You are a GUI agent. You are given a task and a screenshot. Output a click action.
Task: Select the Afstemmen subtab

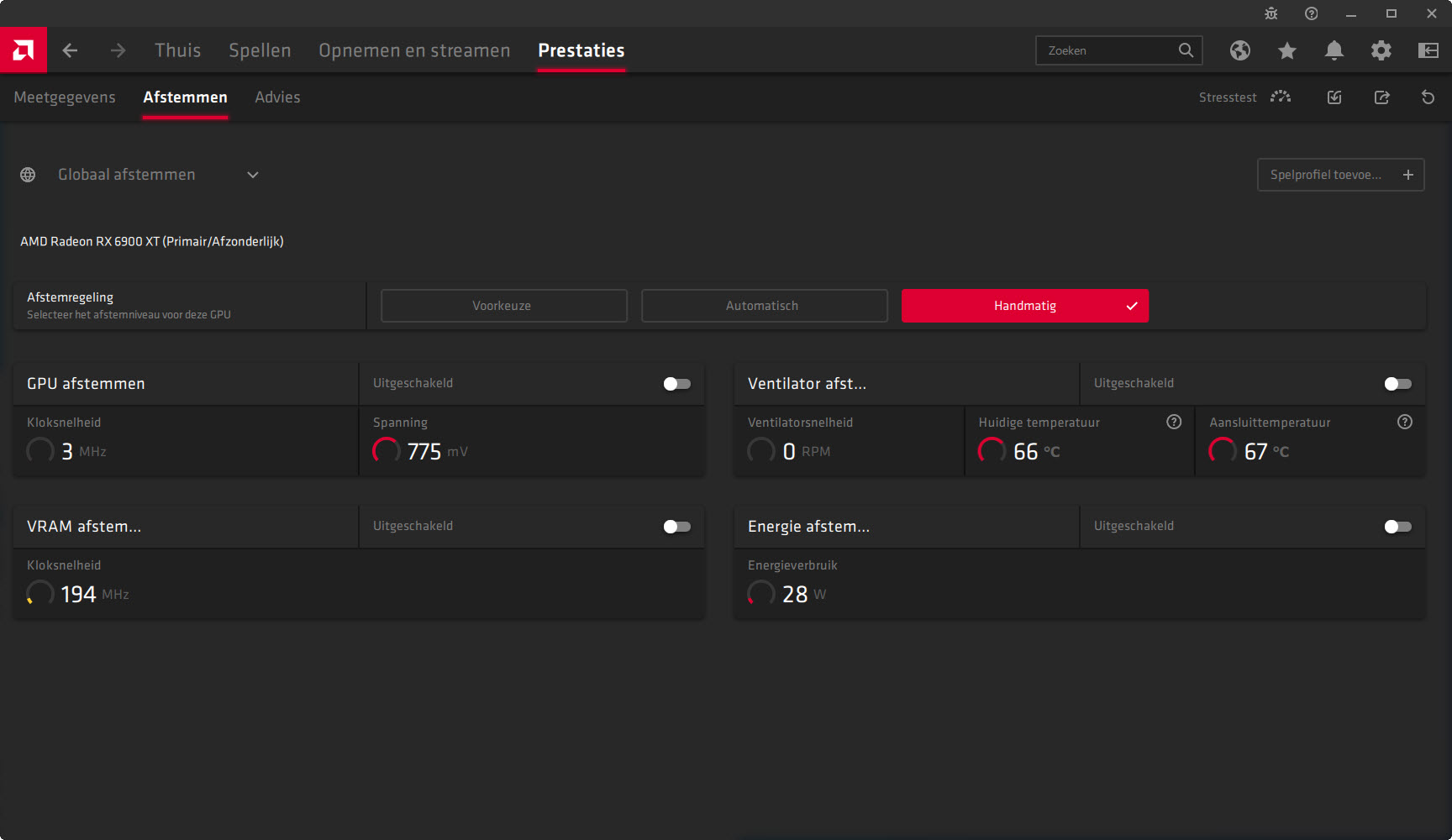click(185, 97)
